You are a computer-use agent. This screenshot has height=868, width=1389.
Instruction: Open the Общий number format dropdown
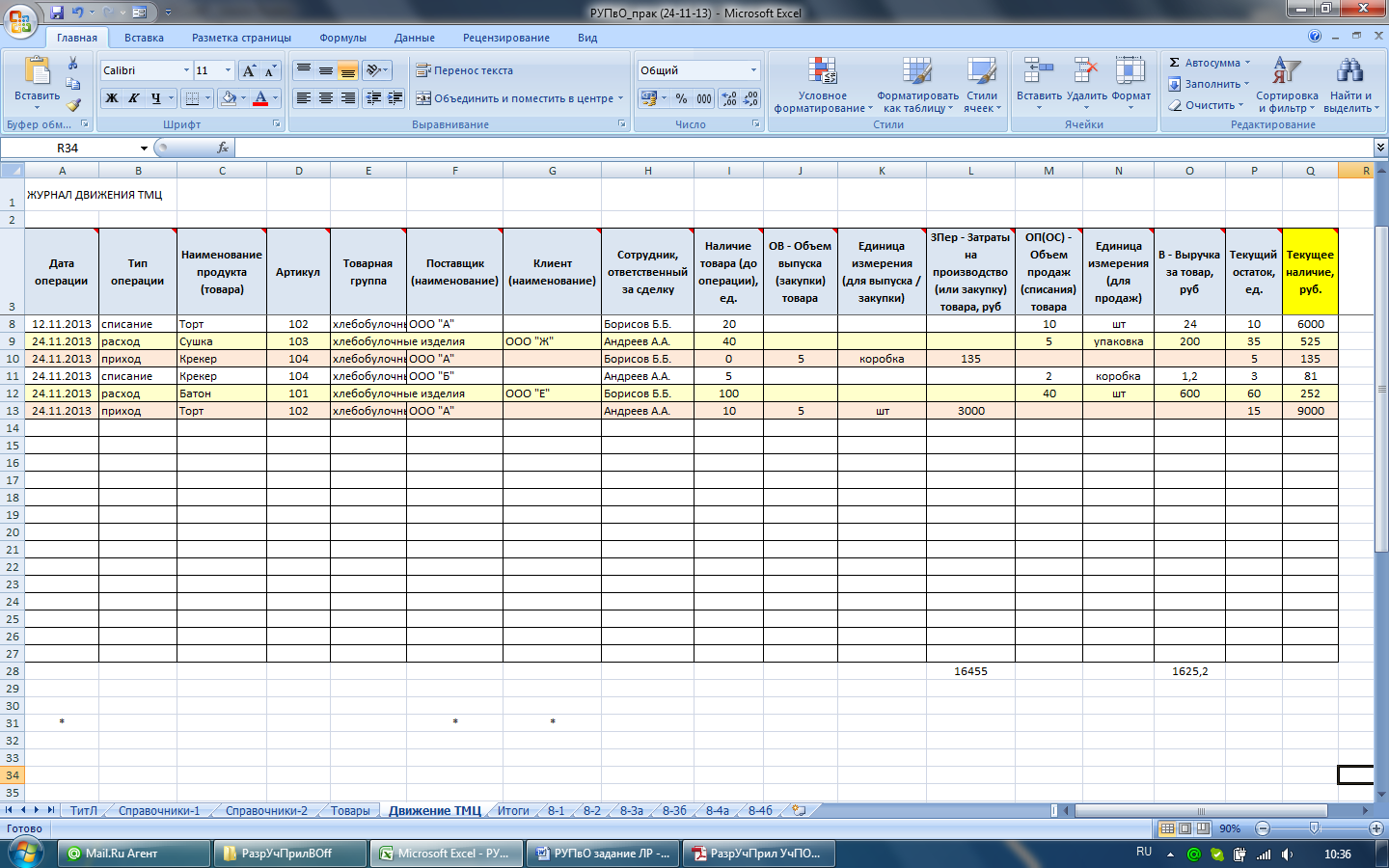753,70
